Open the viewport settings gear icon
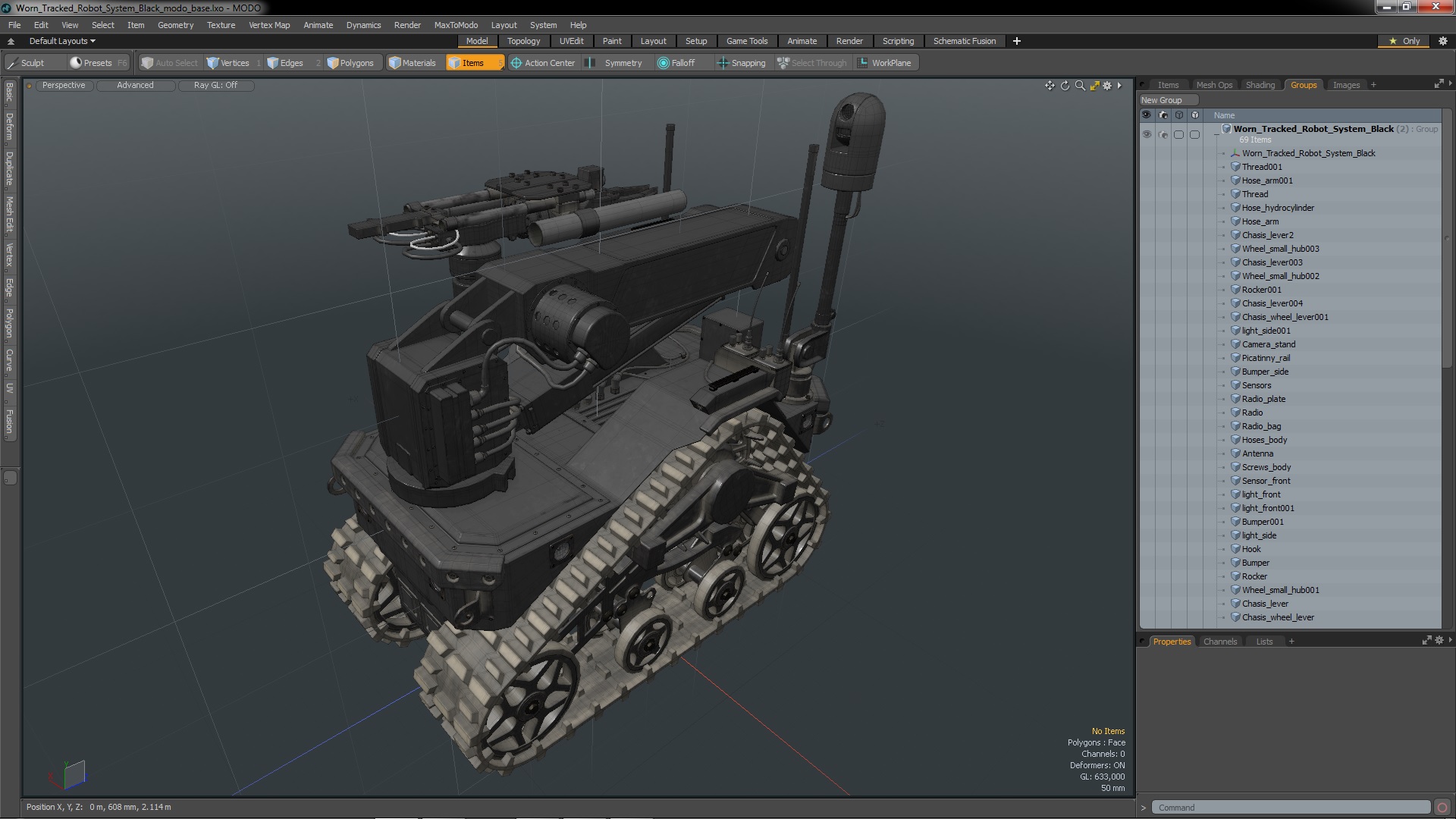1456x819 pixels. coord(1107,86)
